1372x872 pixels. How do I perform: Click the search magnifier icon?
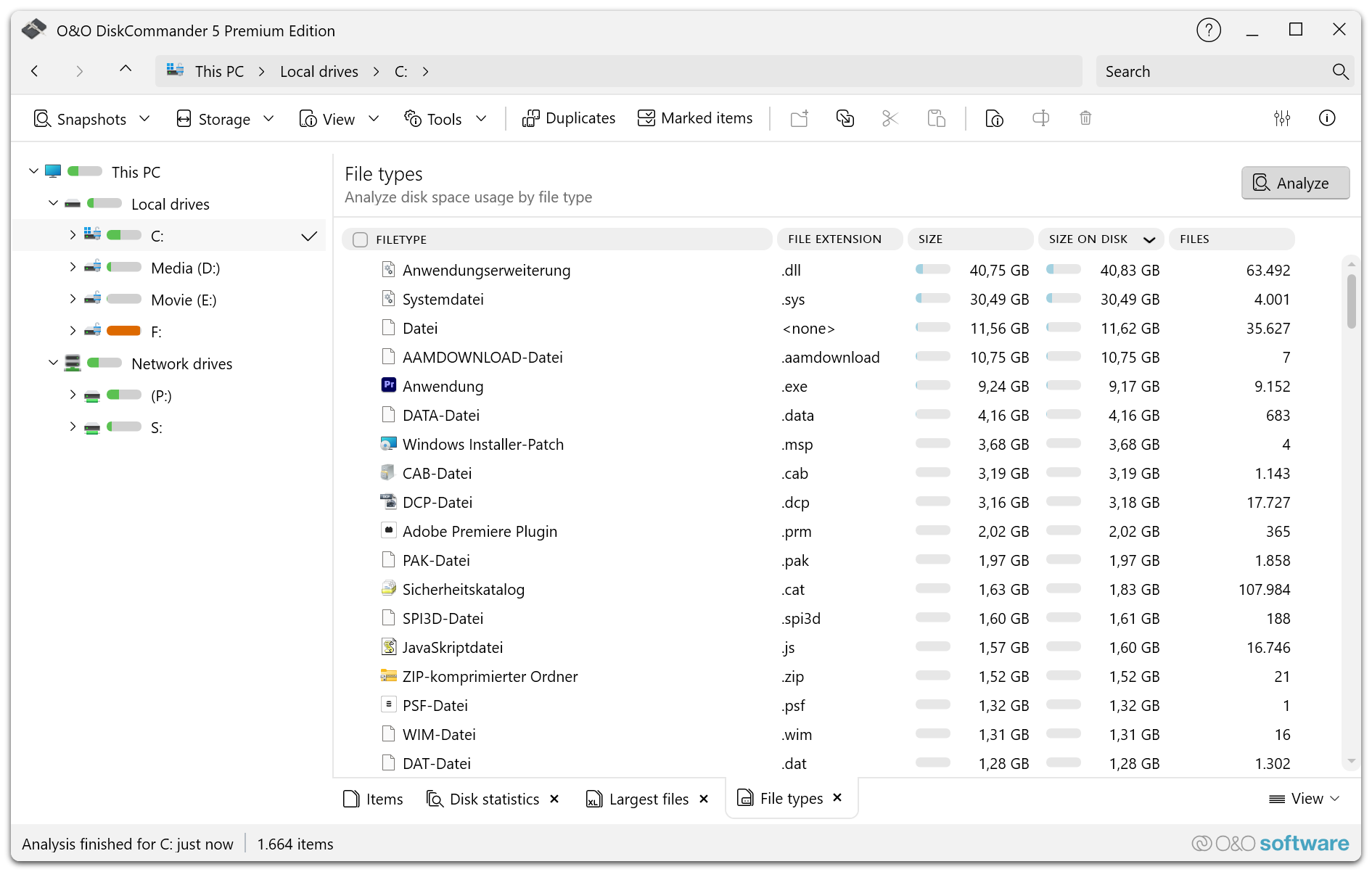[x=1340, y=72]
